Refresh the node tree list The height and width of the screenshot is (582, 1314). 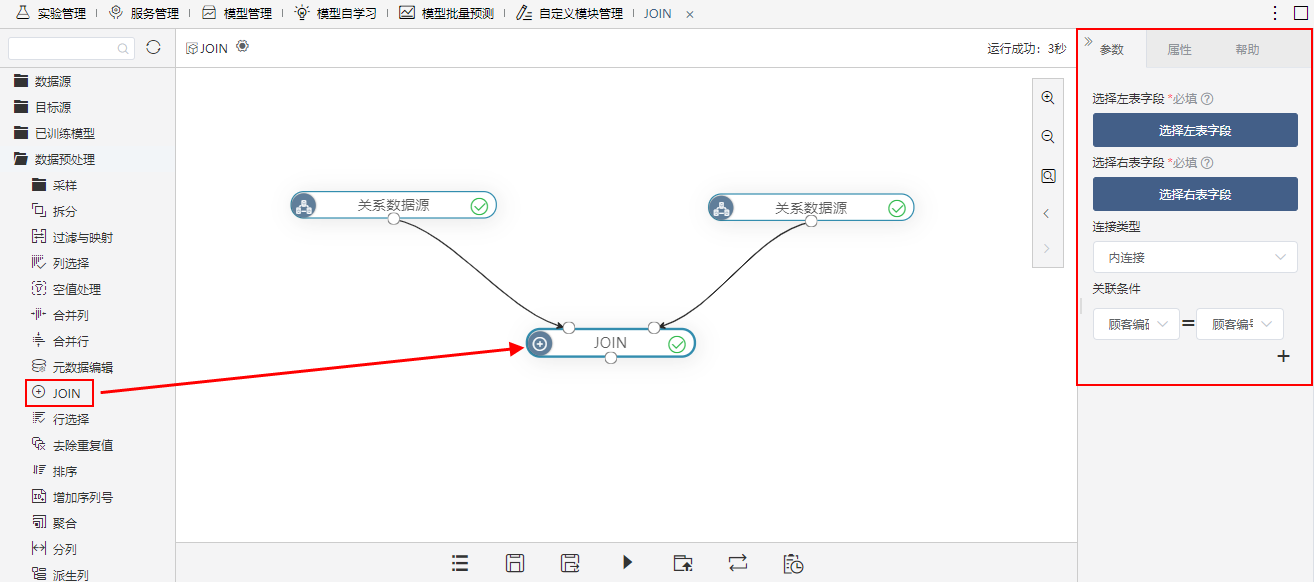click(x=153, y=47)
